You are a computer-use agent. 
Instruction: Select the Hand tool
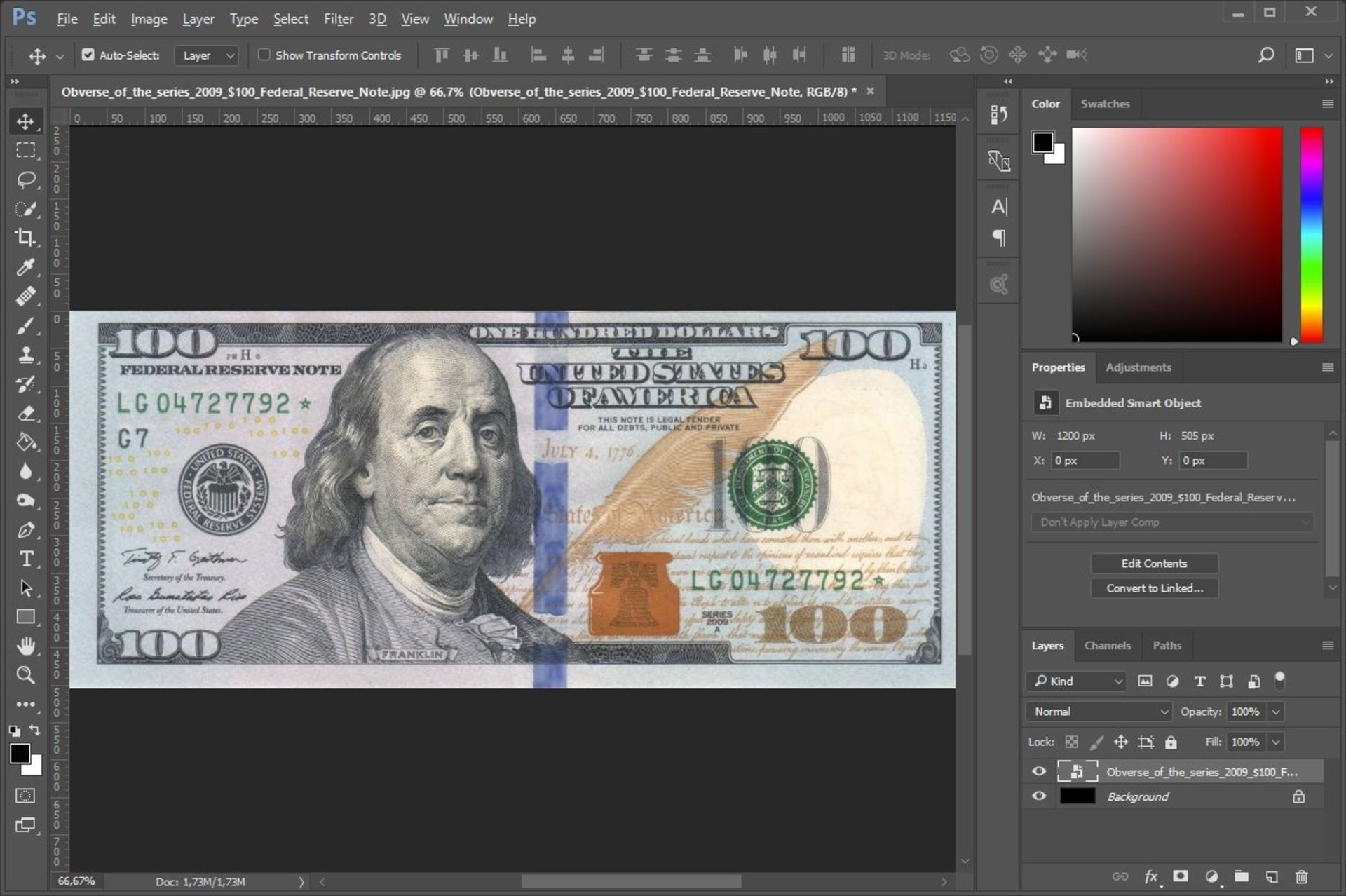26,646
